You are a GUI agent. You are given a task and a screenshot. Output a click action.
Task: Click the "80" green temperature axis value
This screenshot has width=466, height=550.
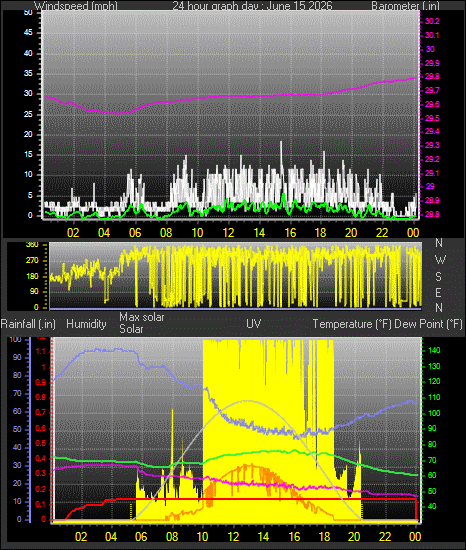coord(432,444)
